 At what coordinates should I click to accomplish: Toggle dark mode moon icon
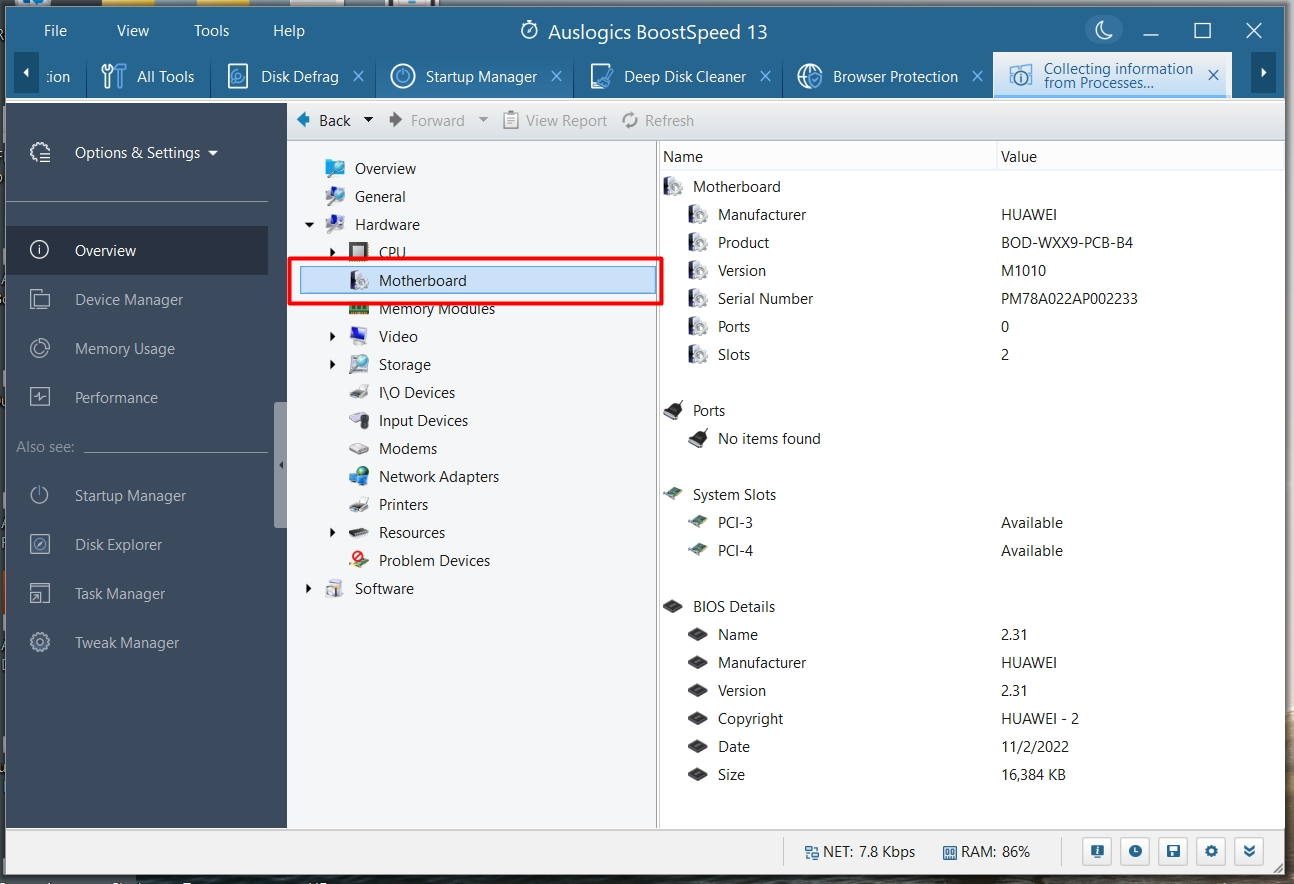point(1104,31)
